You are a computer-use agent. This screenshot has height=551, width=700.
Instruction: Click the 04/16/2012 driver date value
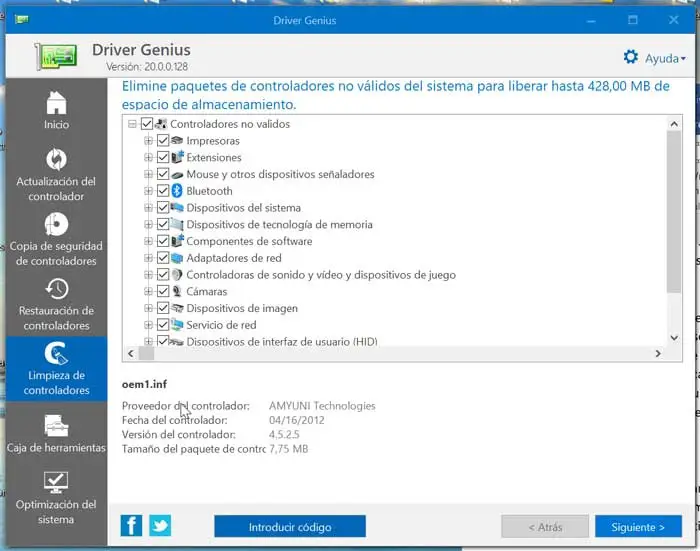296,420
